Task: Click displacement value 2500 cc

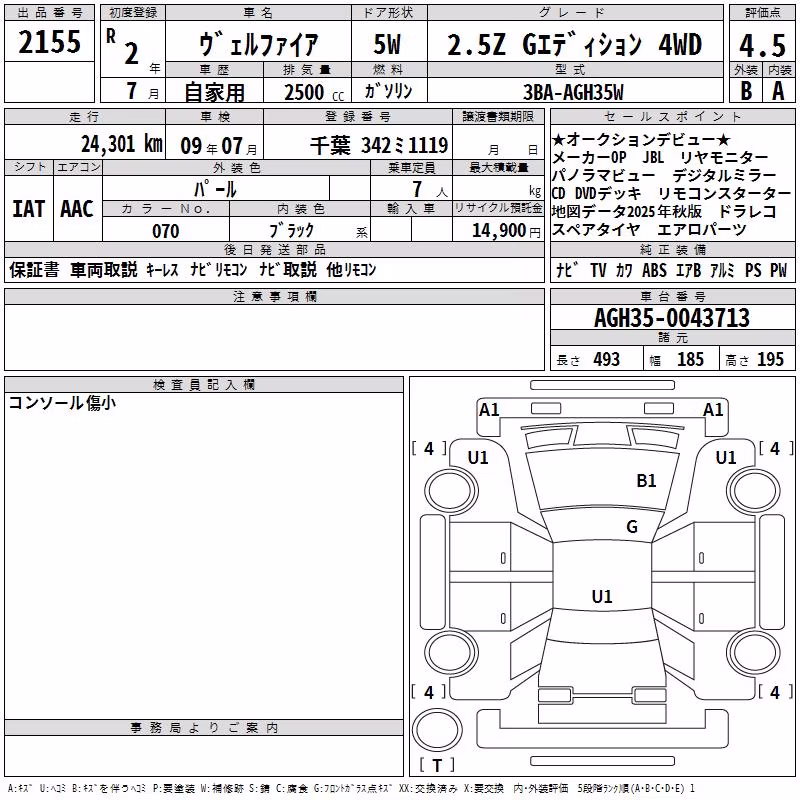Action: (x=314, y=92)
